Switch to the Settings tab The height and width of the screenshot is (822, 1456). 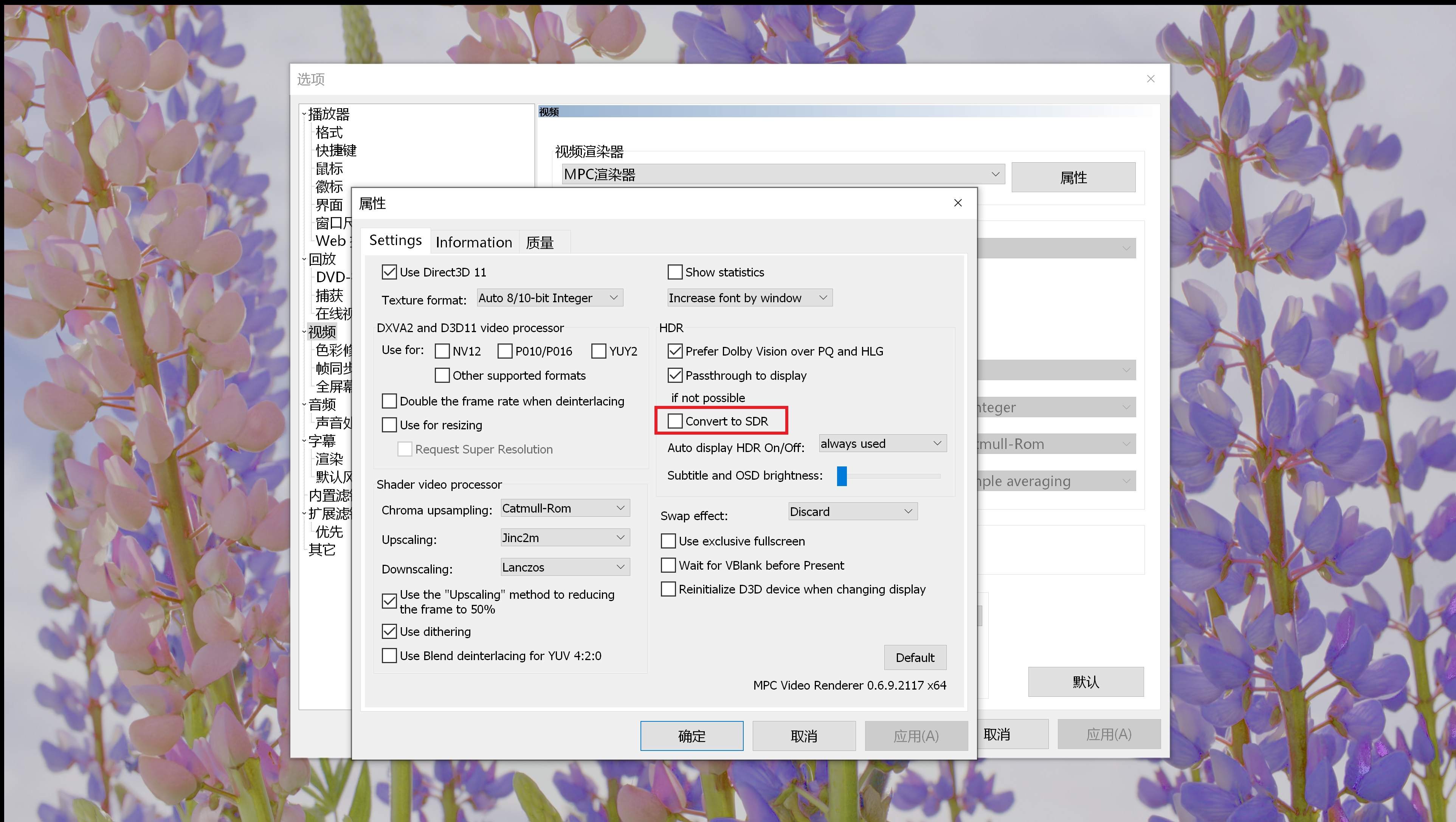(x=395, y=241)
